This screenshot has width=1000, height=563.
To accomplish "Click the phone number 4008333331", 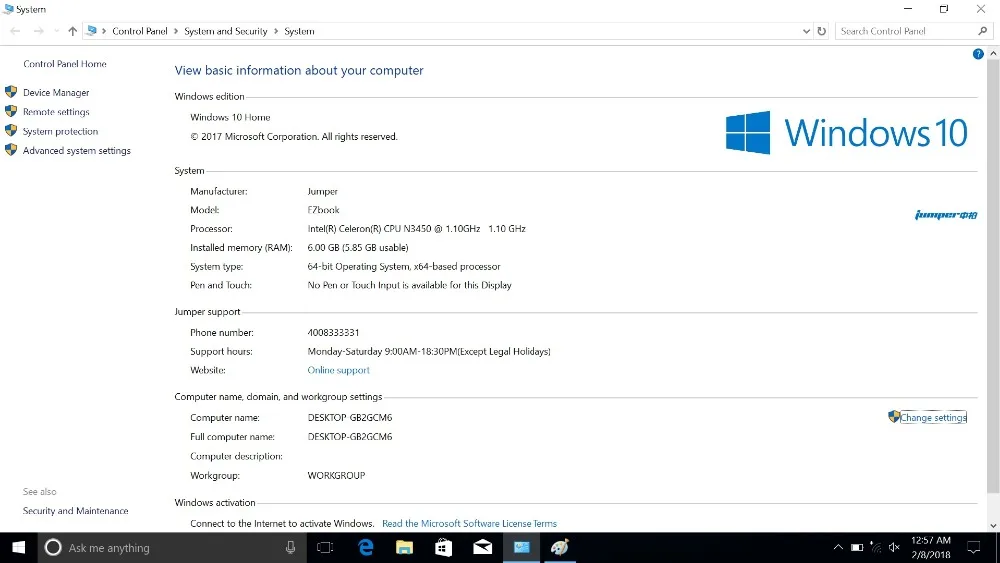I will (x=333, y=332).
